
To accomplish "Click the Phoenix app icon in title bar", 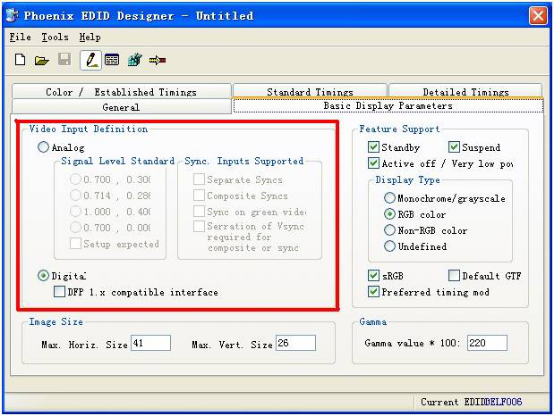I will (x=13, y=16).
